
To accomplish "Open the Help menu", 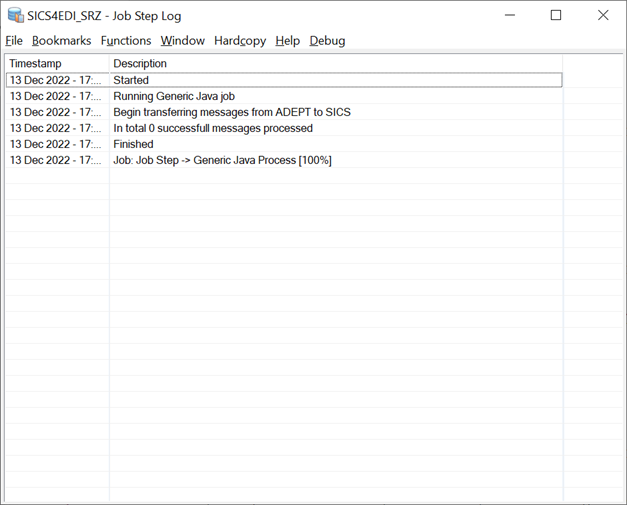I will (287, 41).
